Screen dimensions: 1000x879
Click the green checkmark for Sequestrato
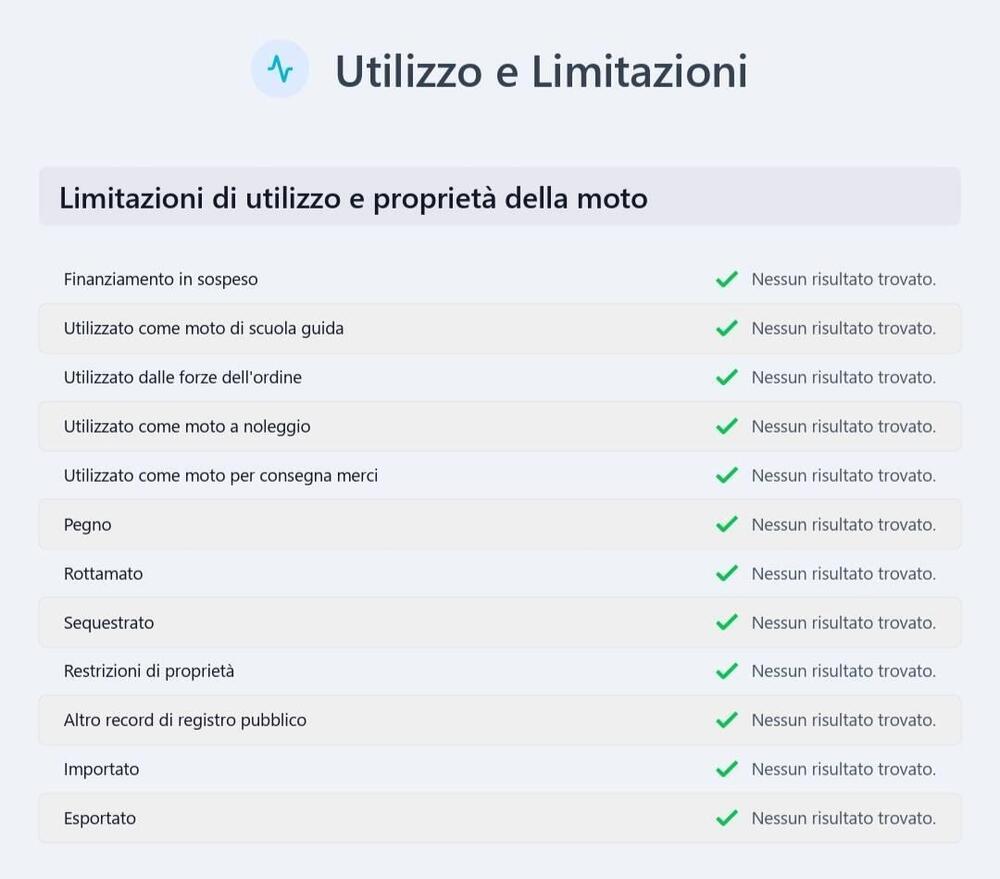pos(727,622)
